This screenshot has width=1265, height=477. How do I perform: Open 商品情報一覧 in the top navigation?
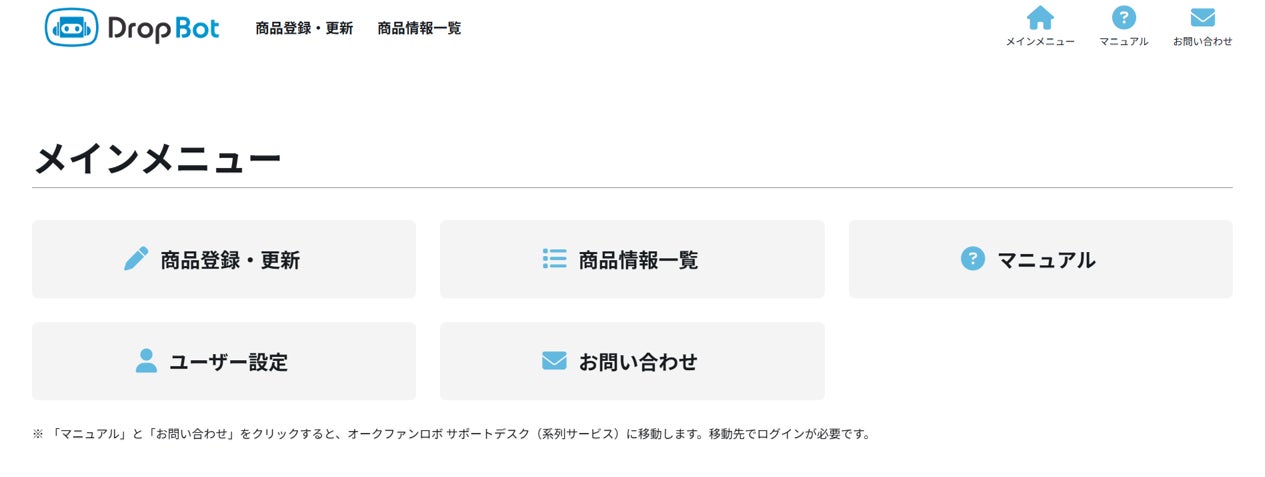(419, 29)
